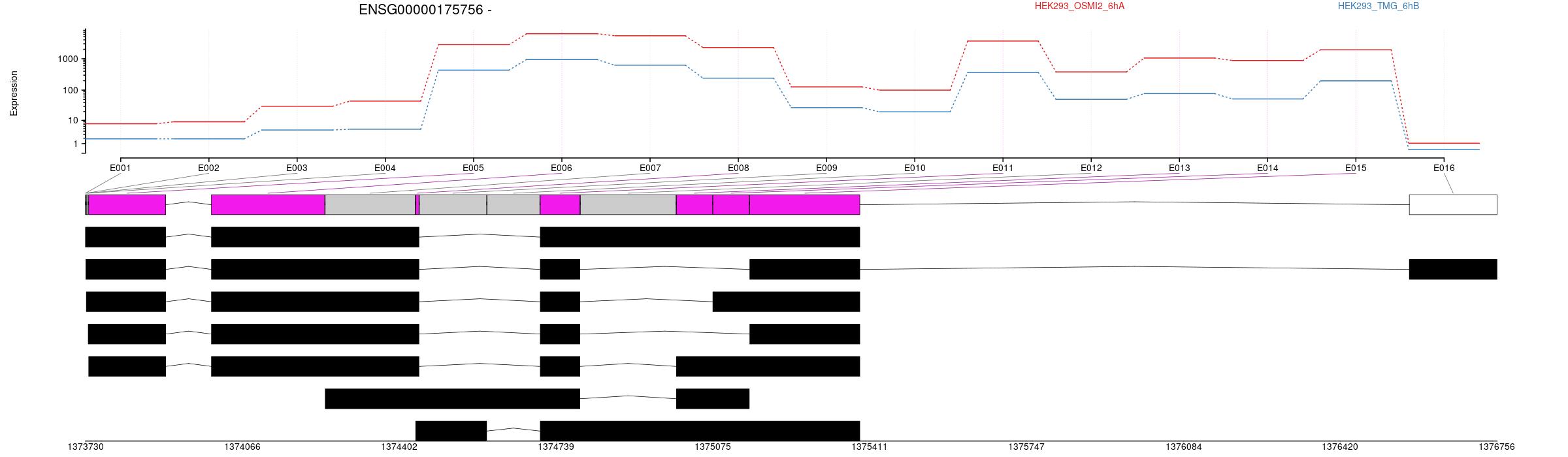Click red expression line at E006 peak
Image resolution: width=1568 pixels, height=457 pixels.
point(561,33)
